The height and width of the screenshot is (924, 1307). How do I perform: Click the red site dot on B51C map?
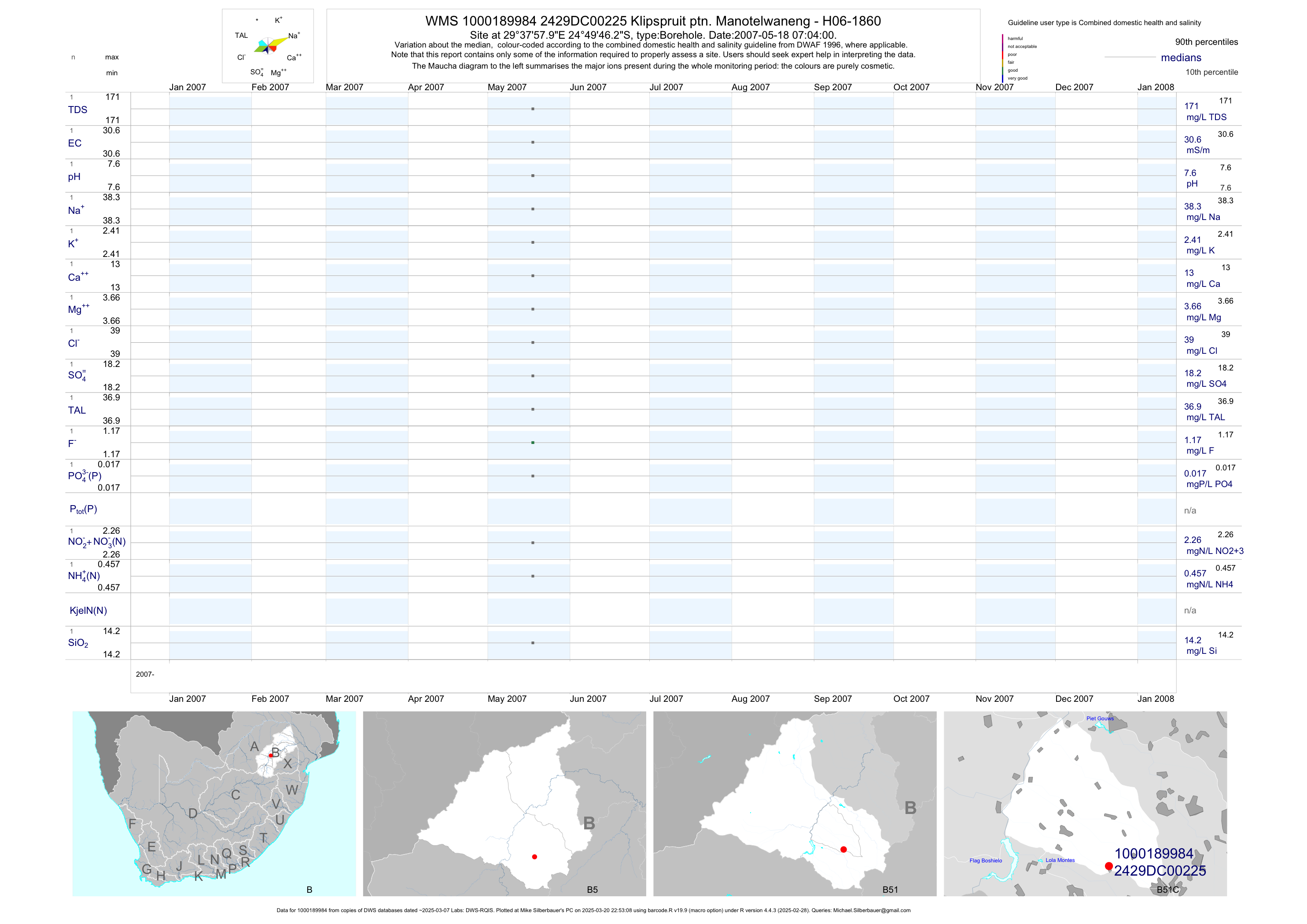point(1109,866)
